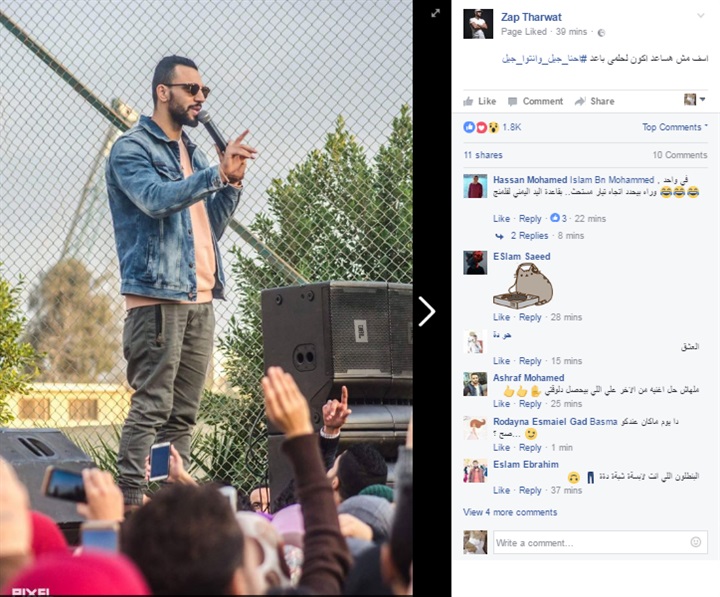
Task: Click the Comment speech bubble icon
Action: 512,101
